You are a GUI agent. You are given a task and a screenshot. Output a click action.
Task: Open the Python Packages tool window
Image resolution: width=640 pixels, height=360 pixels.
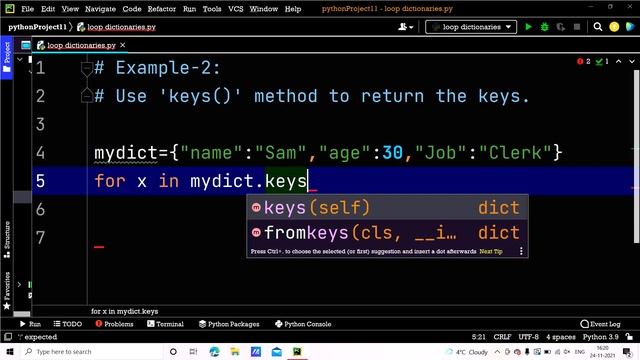229,324
